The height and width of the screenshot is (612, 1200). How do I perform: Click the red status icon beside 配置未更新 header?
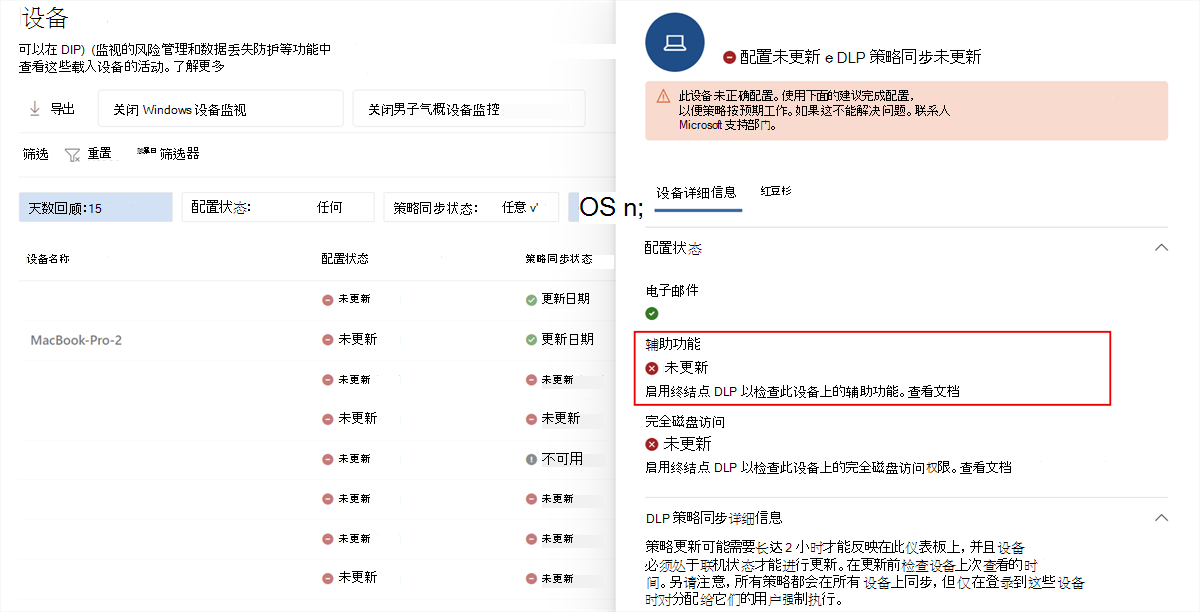729,58
